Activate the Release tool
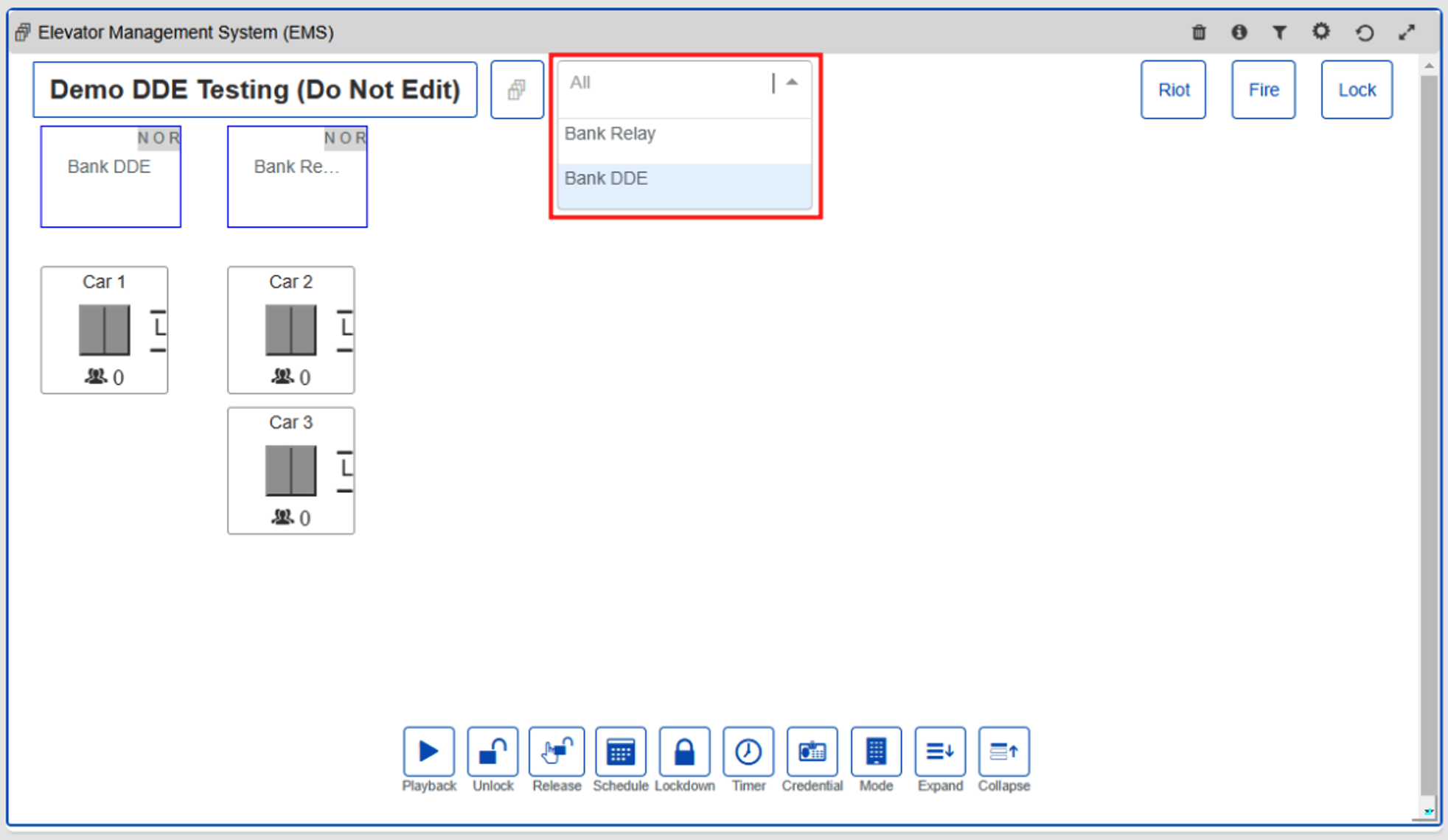This screenshot has width=1448, height=840. tap(556, 752)
